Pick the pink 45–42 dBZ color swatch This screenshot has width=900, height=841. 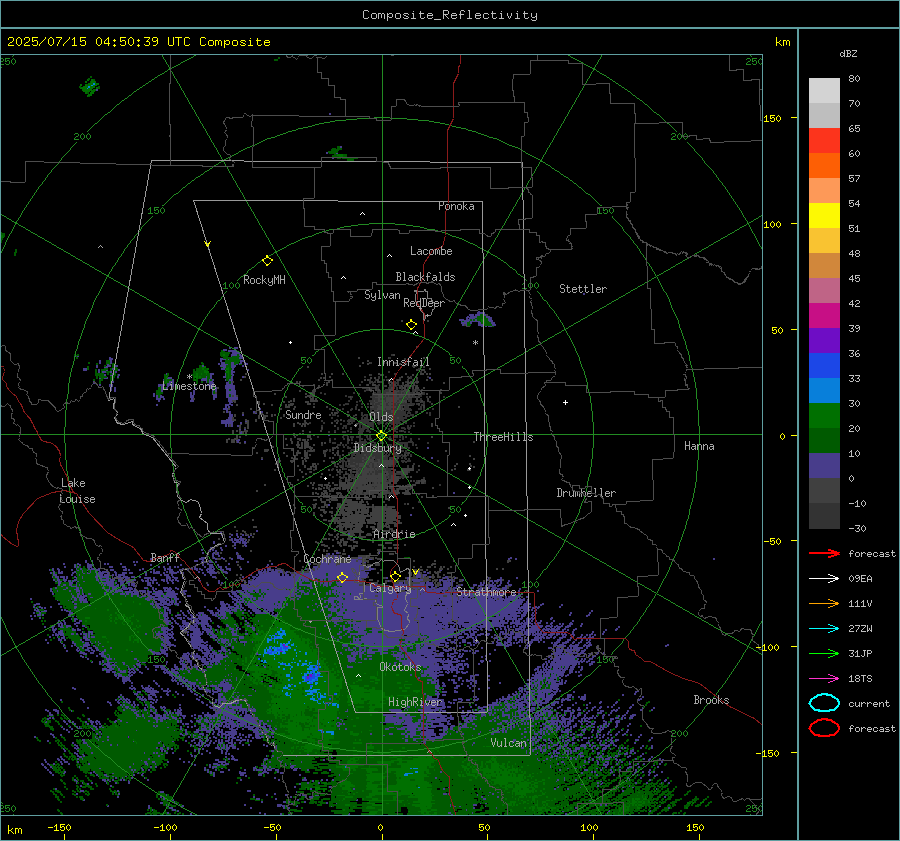824,291
